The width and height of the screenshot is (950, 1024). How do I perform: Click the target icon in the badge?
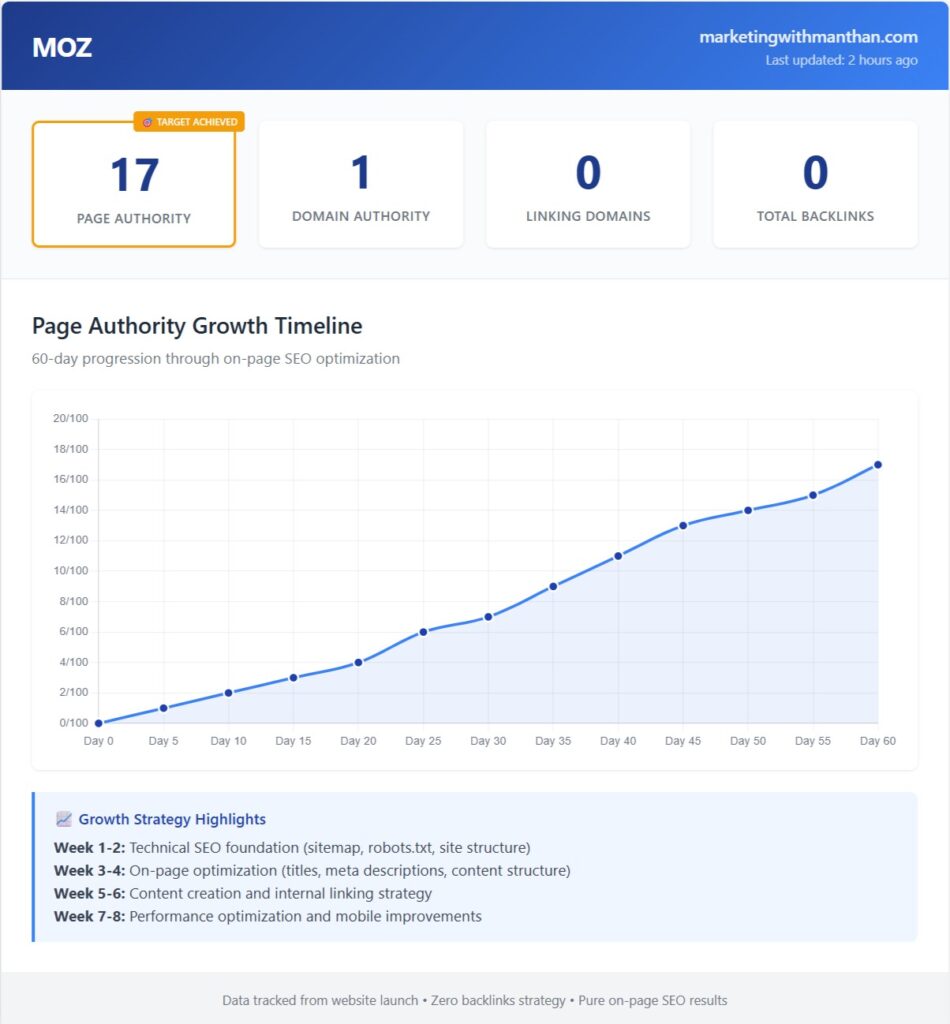pos(148,122)
